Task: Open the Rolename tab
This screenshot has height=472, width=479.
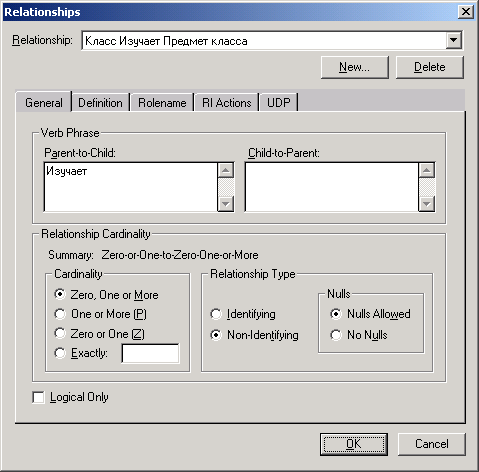Action: 162,102
